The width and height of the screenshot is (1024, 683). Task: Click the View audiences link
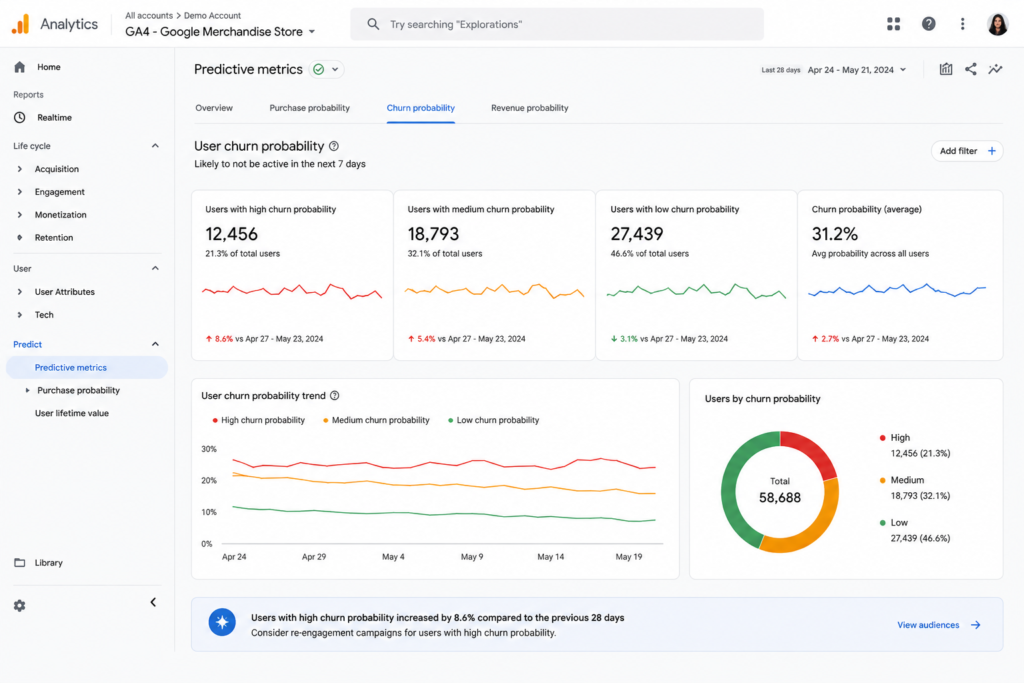pyautogui.click(x=927, y=625)
